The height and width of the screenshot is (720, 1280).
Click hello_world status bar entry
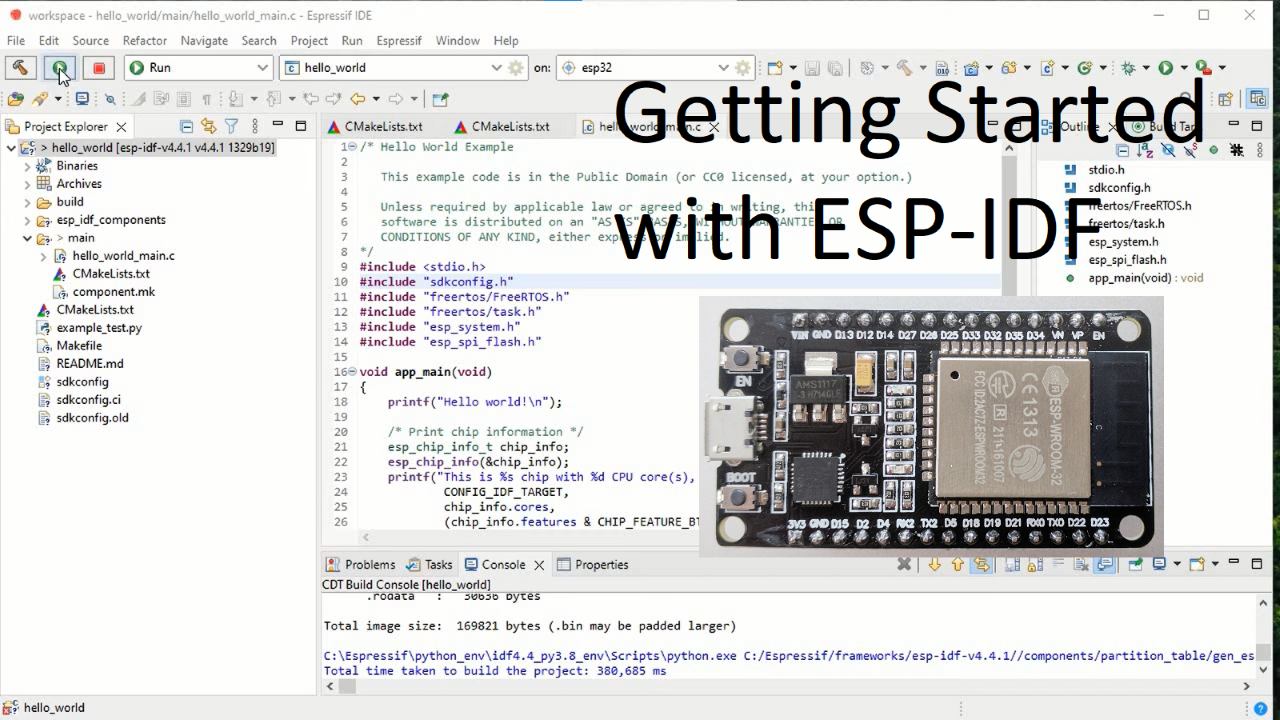[x=54, y=708]
